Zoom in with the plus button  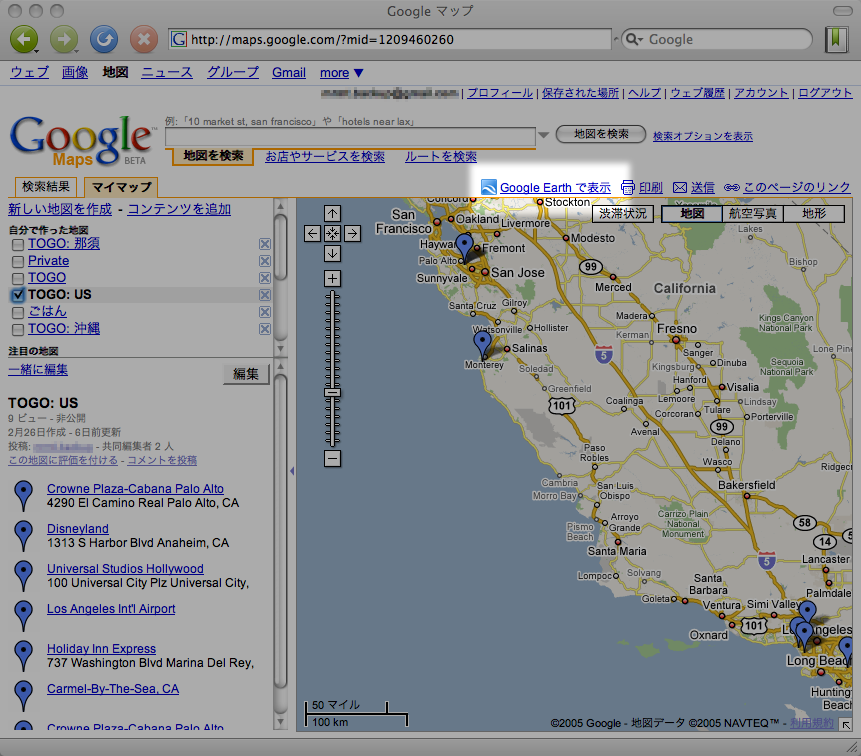coord(332,279)
